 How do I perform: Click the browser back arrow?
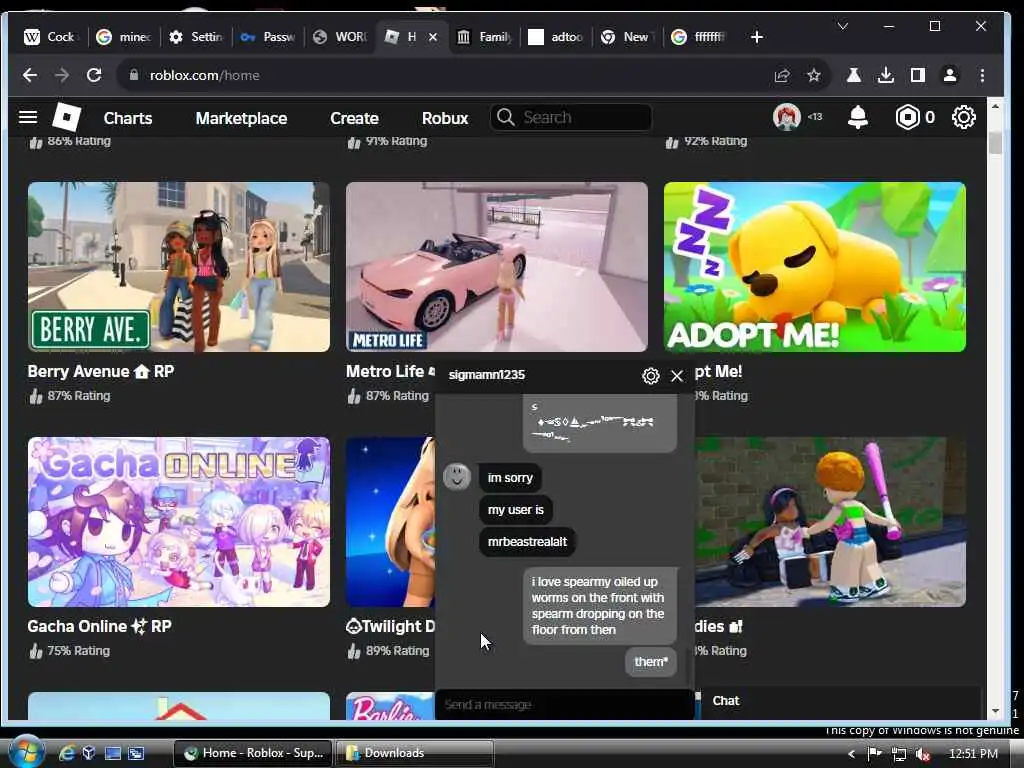point(30,75)
